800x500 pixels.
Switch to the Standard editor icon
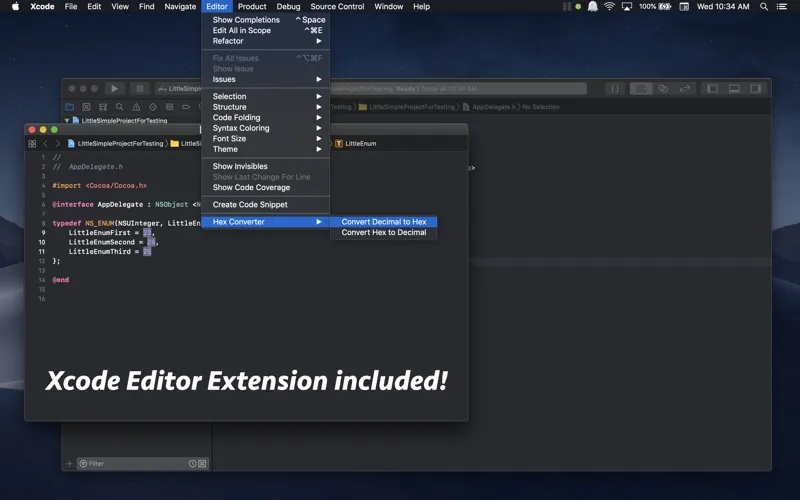(641, 89)
